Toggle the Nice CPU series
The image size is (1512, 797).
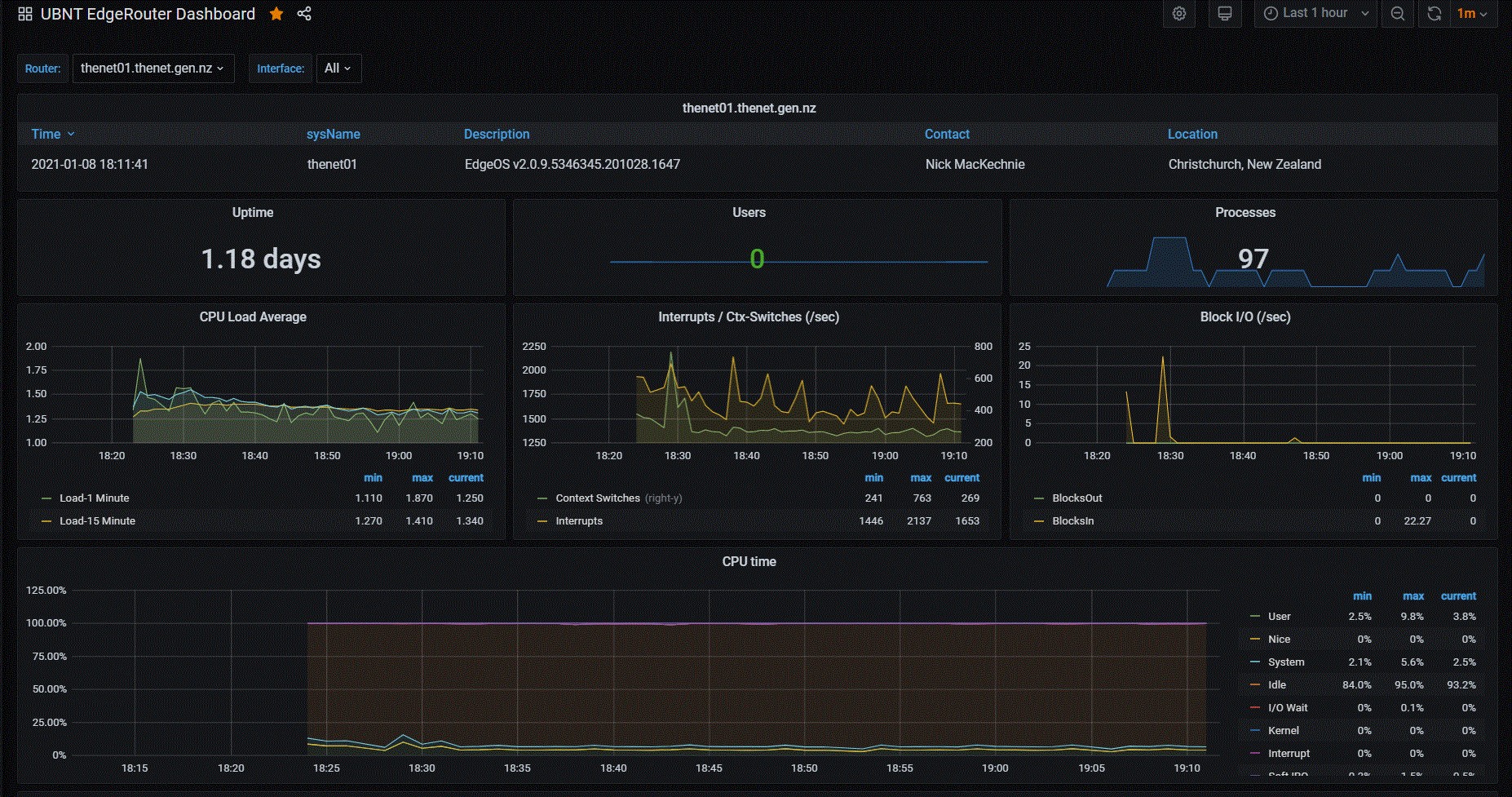coord(1279,640)
